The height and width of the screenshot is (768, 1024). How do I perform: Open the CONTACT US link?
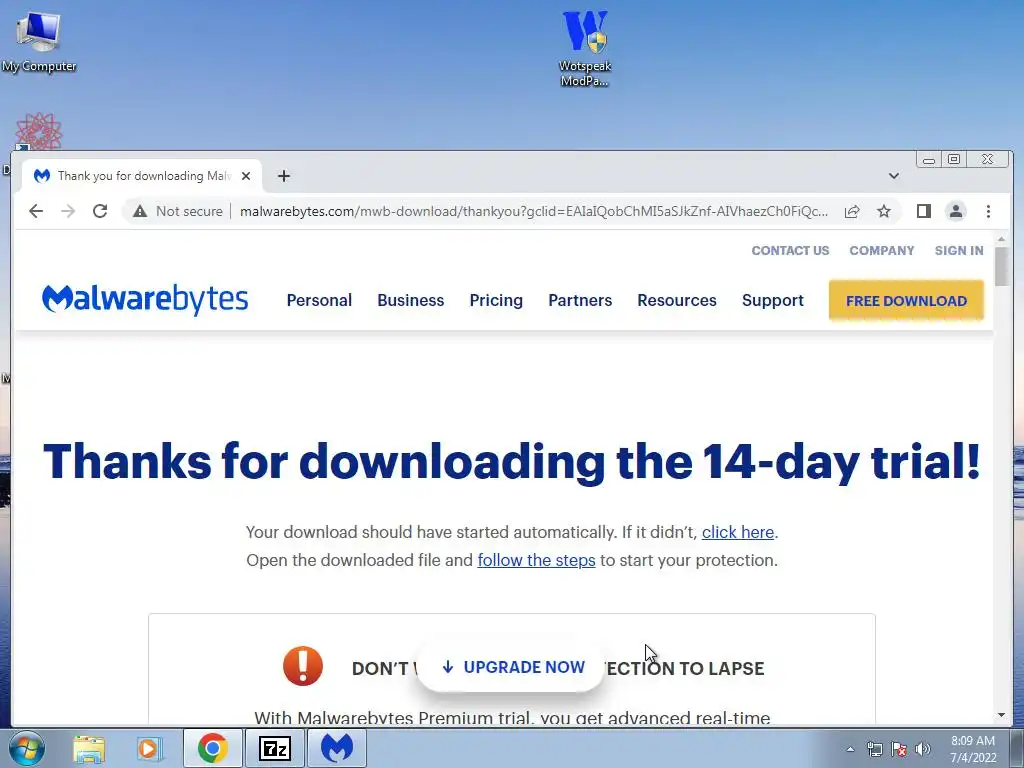[x=790, y=251]
